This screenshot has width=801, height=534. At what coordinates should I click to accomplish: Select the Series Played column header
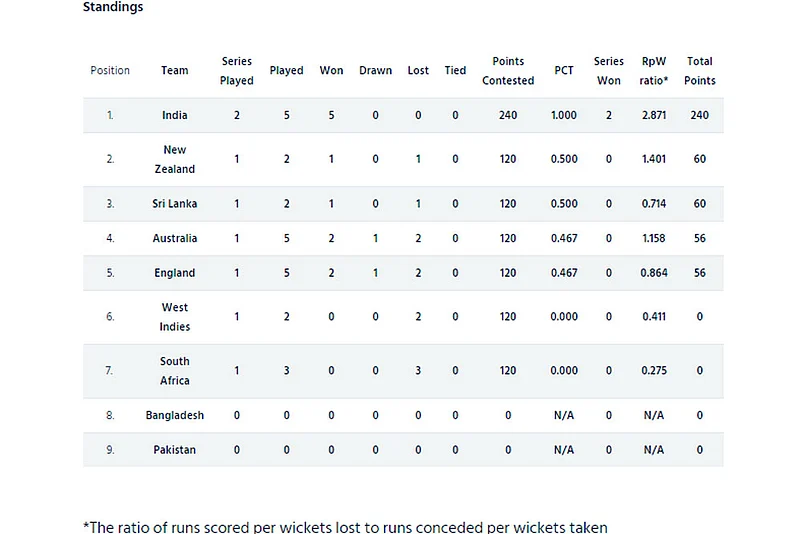pos(237,71)
